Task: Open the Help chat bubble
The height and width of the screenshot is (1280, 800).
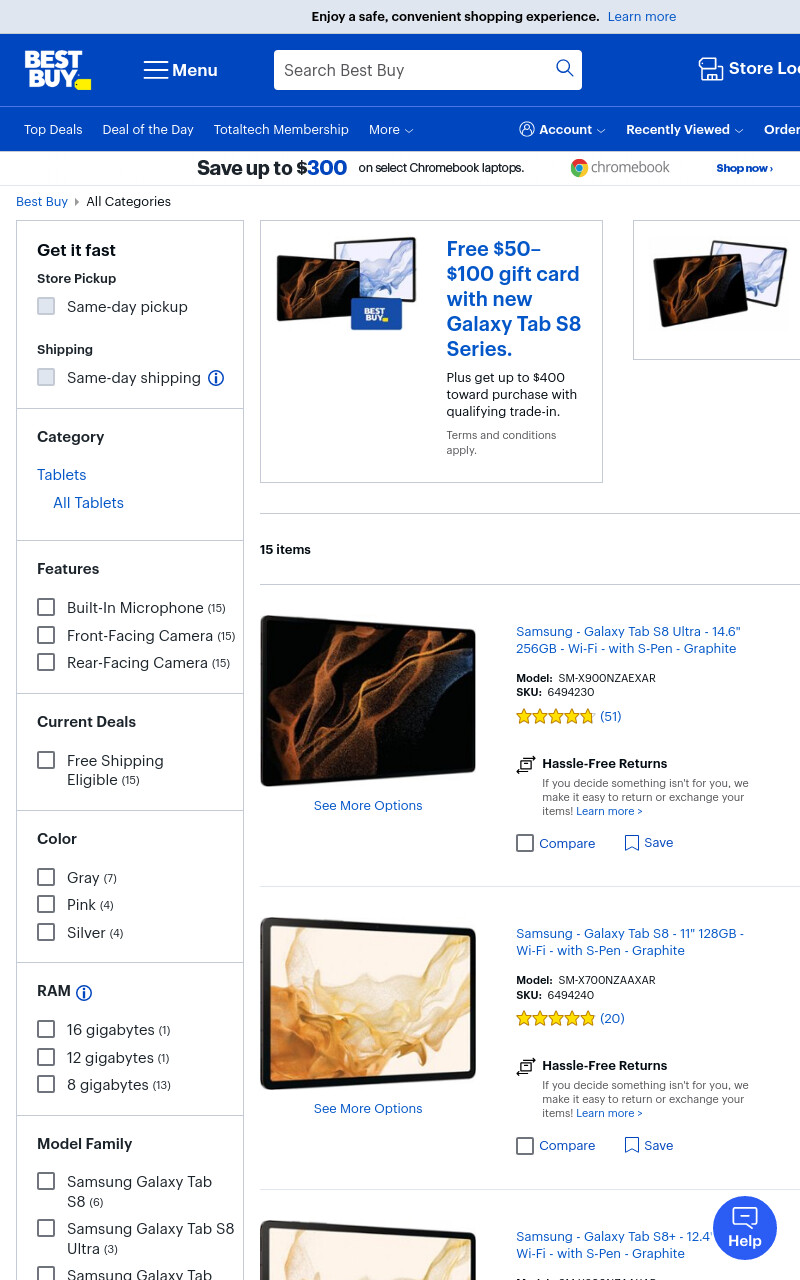Action: coord(745,1228)
